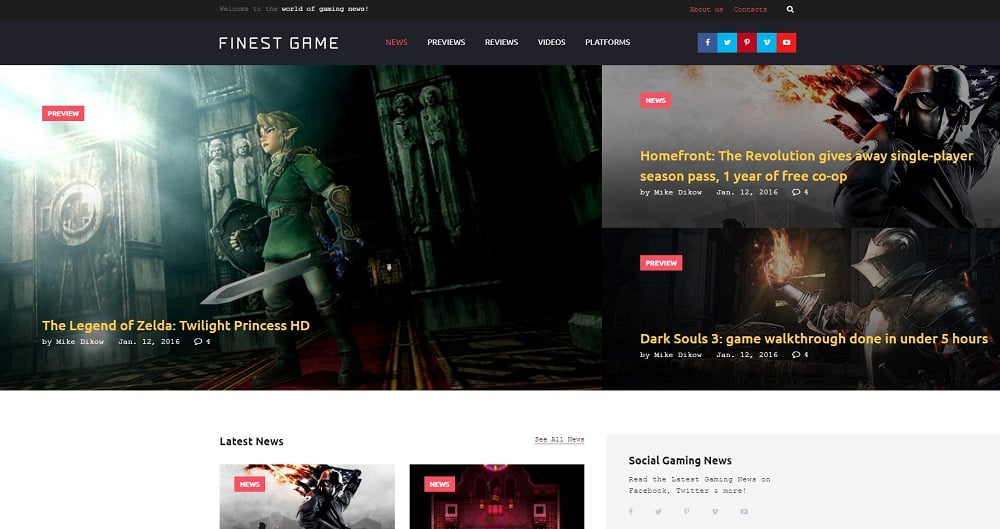Click the See All News link

(x=559, y=440)
